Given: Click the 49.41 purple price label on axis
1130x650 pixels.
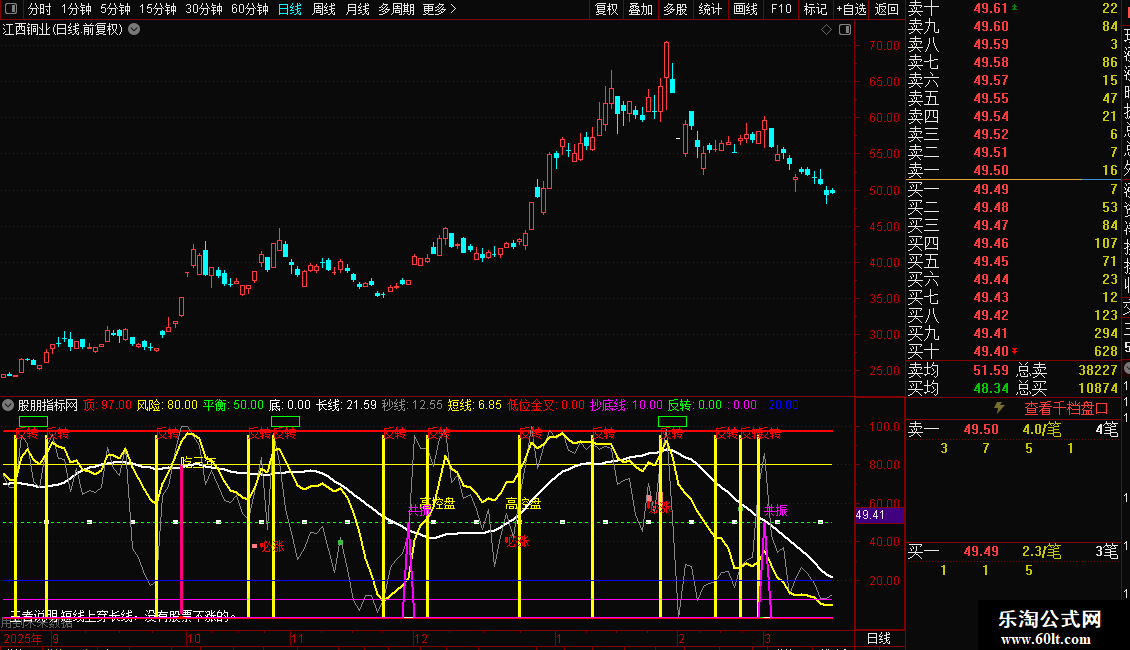Looking at the screenshot, I should 871,515.
